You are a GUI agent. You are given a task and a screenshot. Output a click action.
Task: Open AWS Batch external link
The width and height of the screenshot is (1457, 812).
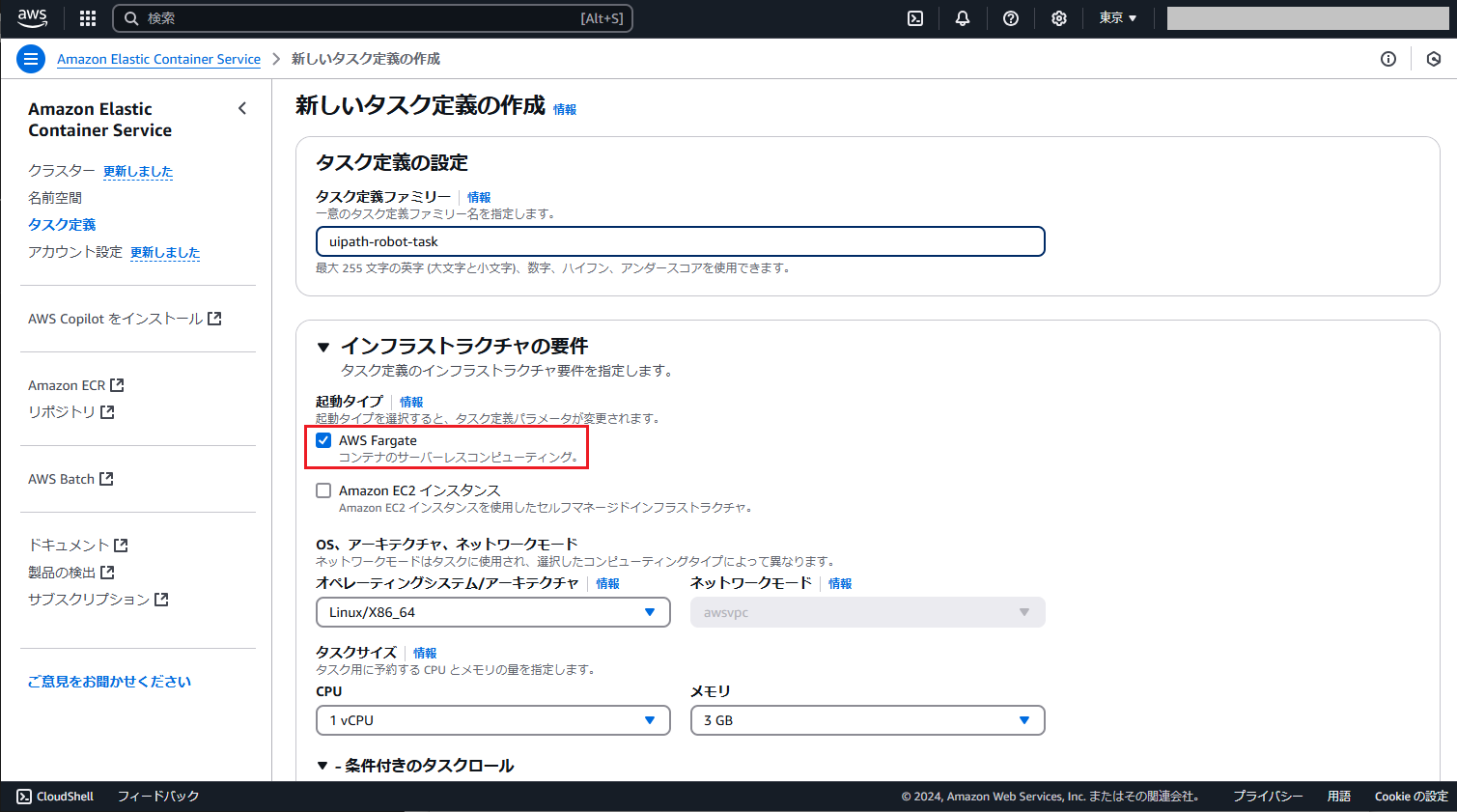coord(70,478)
